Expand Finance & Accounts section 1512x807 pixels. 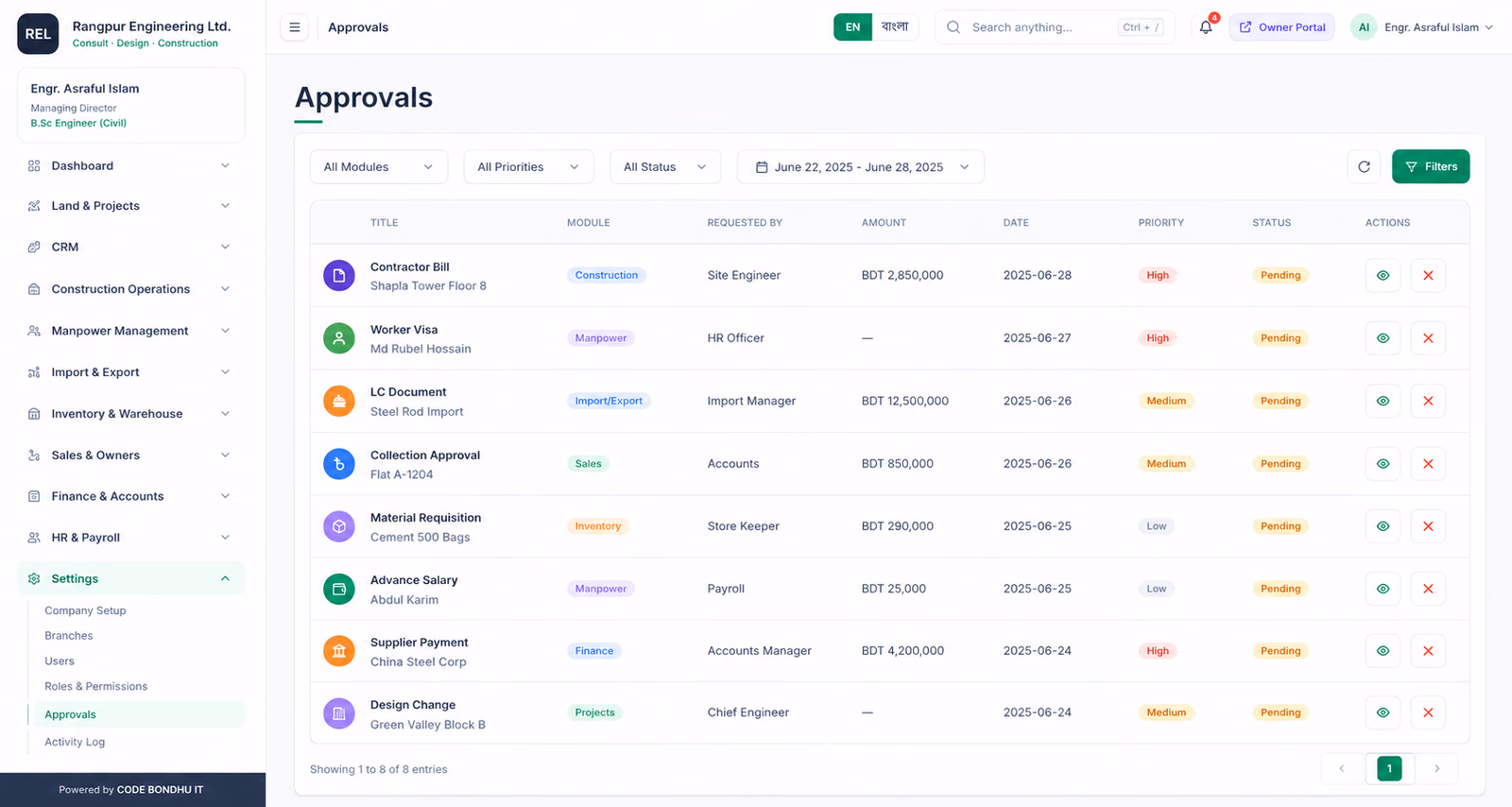[130, 496]
